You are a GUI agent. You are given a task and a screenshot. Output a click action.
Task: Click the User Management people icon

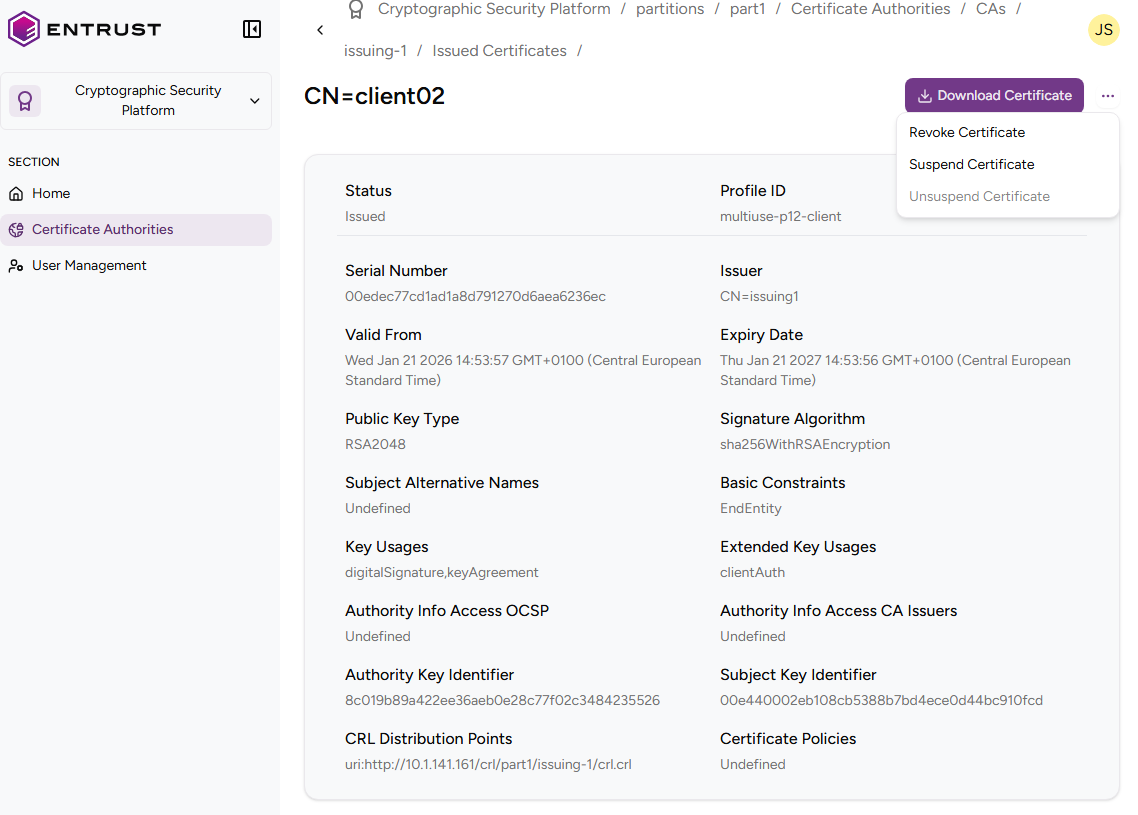16,265
